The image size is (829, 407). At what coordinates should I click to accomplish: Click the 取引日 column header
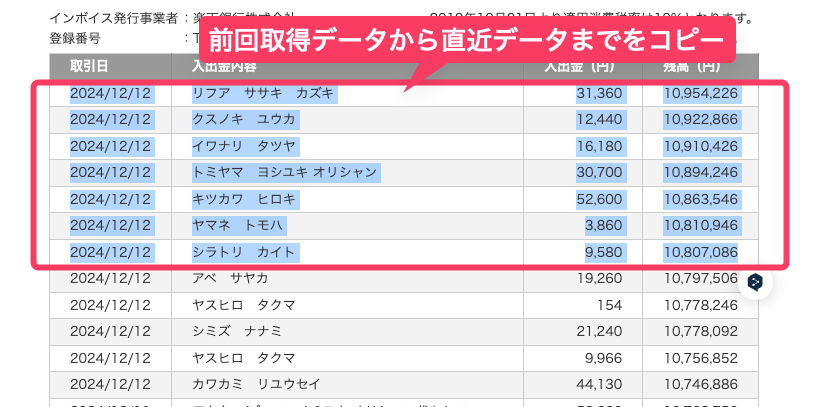click(89, 67)
